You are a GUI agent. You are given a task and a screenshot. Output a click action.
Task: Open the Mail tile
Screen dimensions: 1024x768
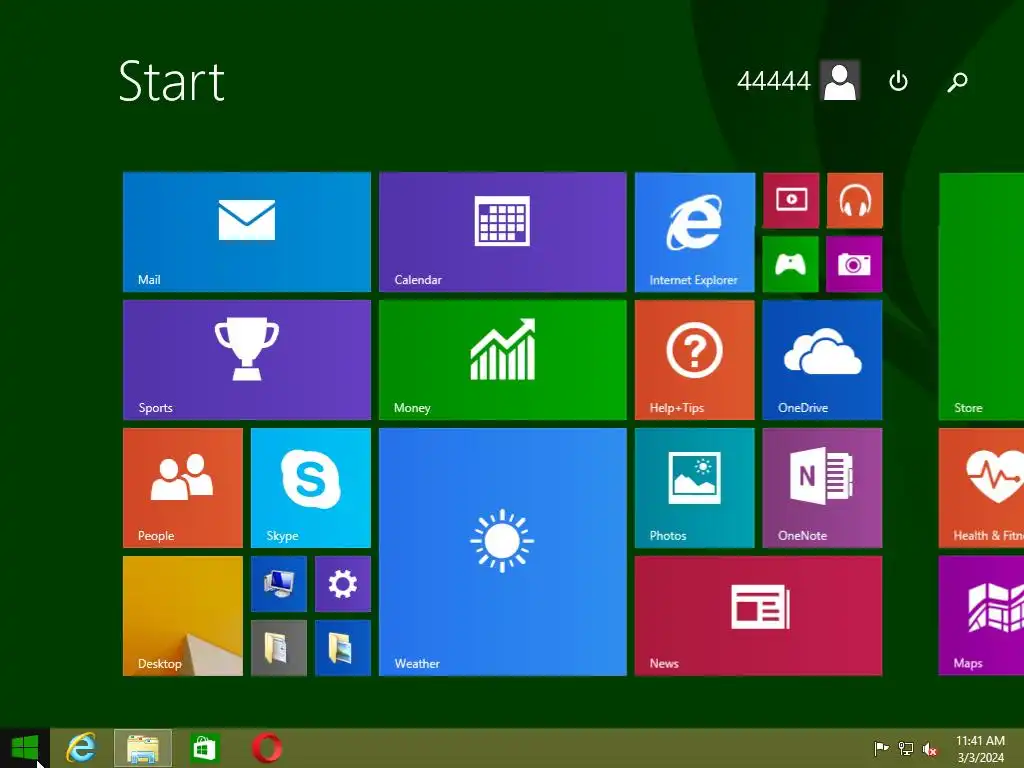[x=247, y=232]
